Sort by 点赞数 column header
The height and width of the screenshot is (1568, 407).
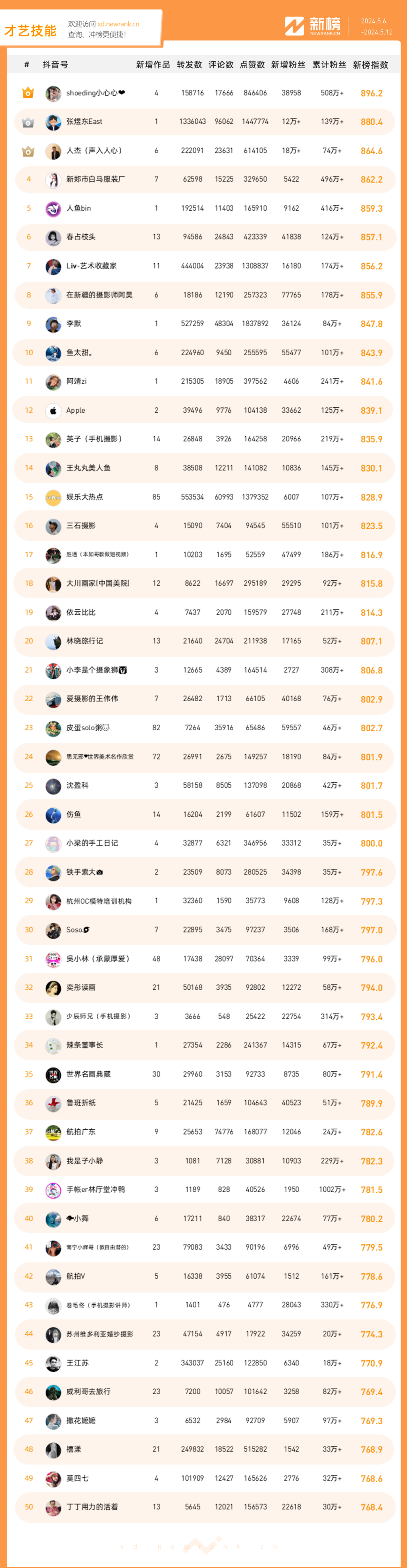[x=252, y=65]
